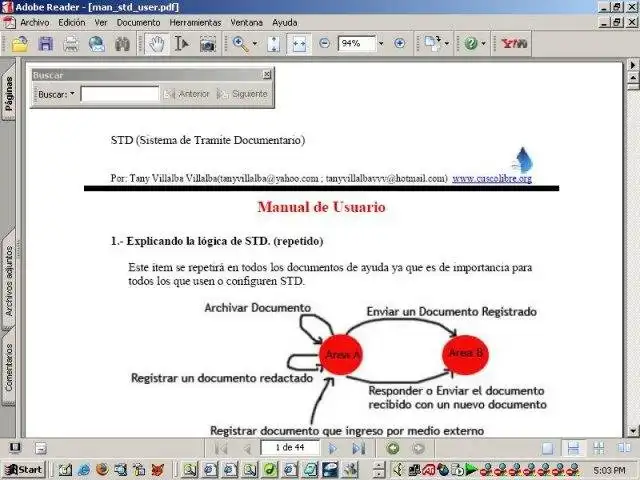Open Help with the green question mark icon

[471, 43]
